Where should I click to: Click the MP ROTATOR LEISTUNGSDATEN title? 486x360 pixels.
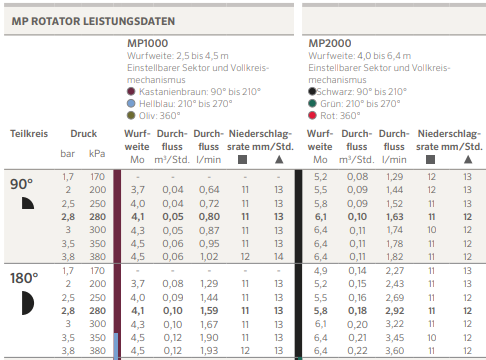click(x=93, y=21)
